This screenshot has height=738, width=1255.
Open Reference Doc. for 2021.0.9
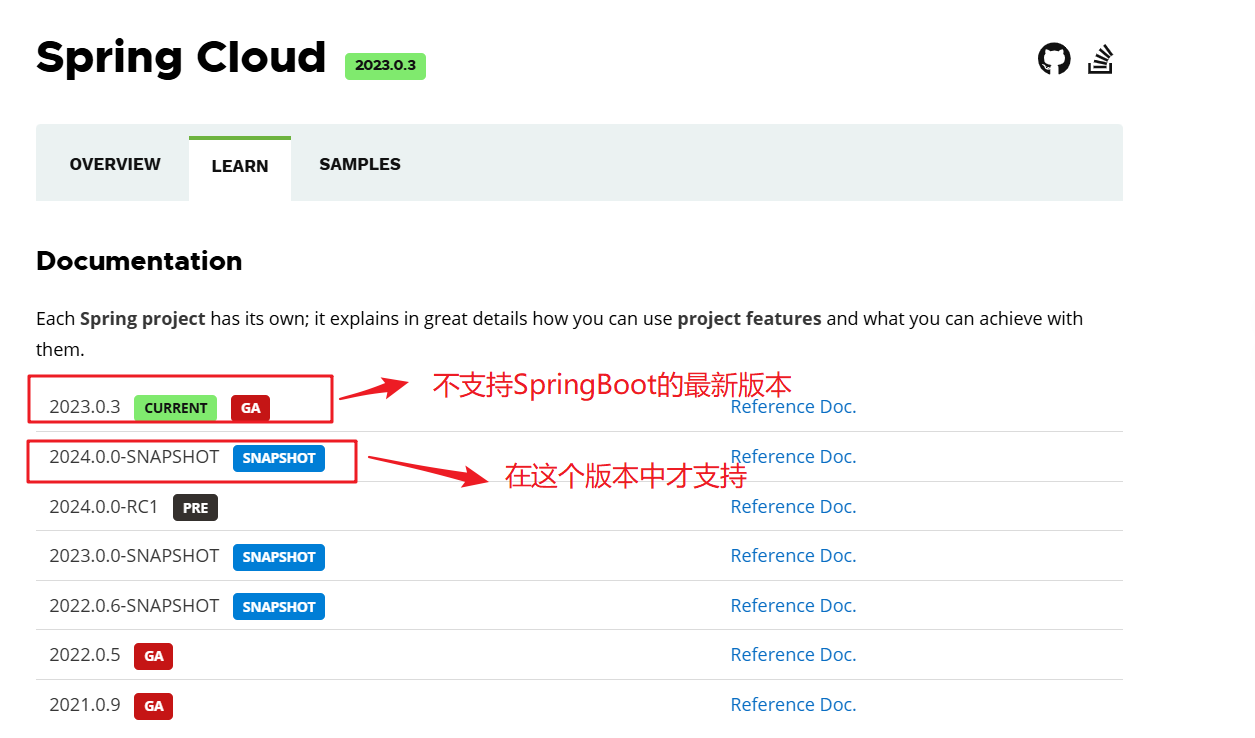(793, 705)
